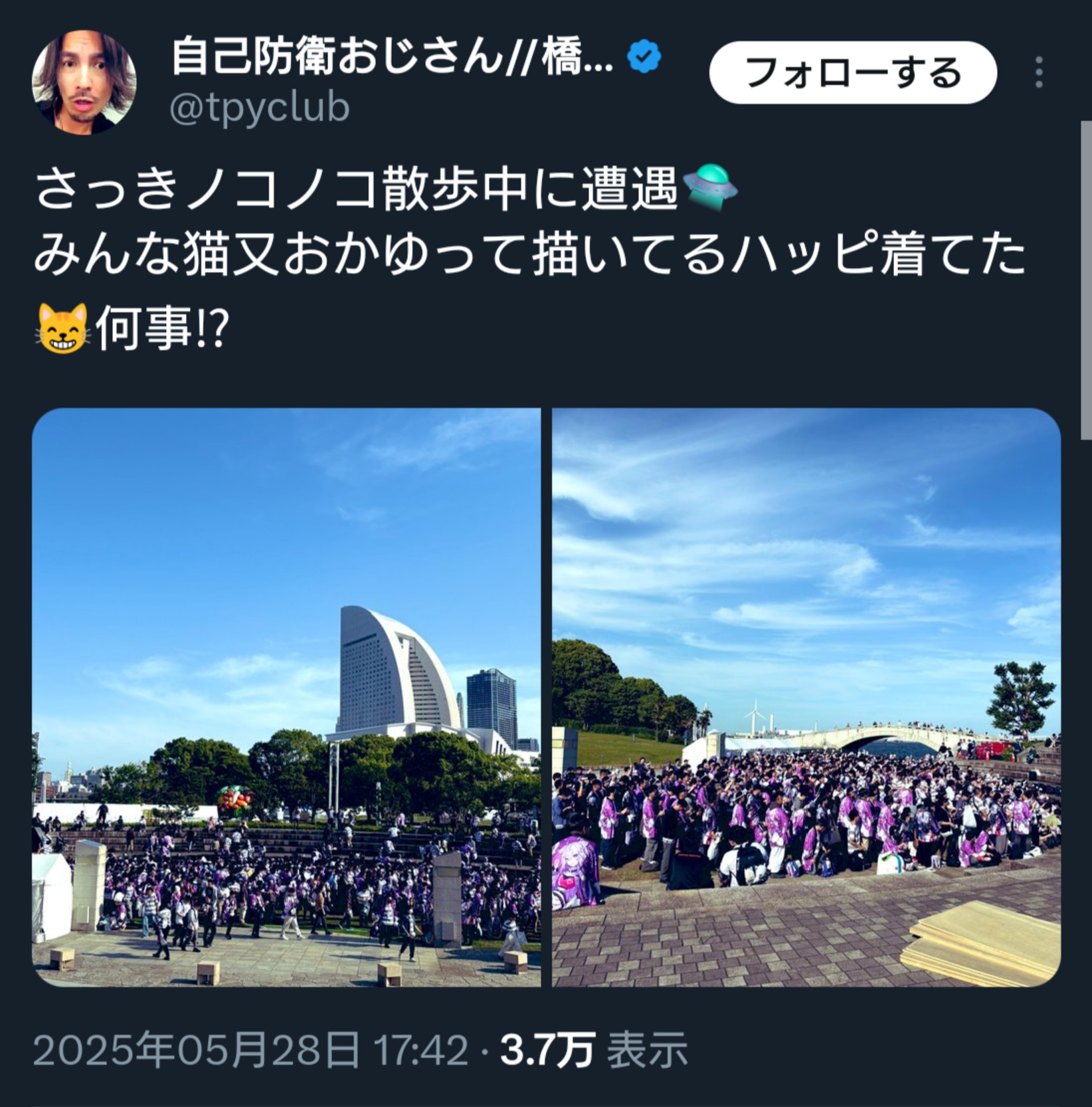Click the tweet text さっきノコノコ散歩中に遭遇
The height and width of the screenshot is (1107, 1092).
(357, 189)
